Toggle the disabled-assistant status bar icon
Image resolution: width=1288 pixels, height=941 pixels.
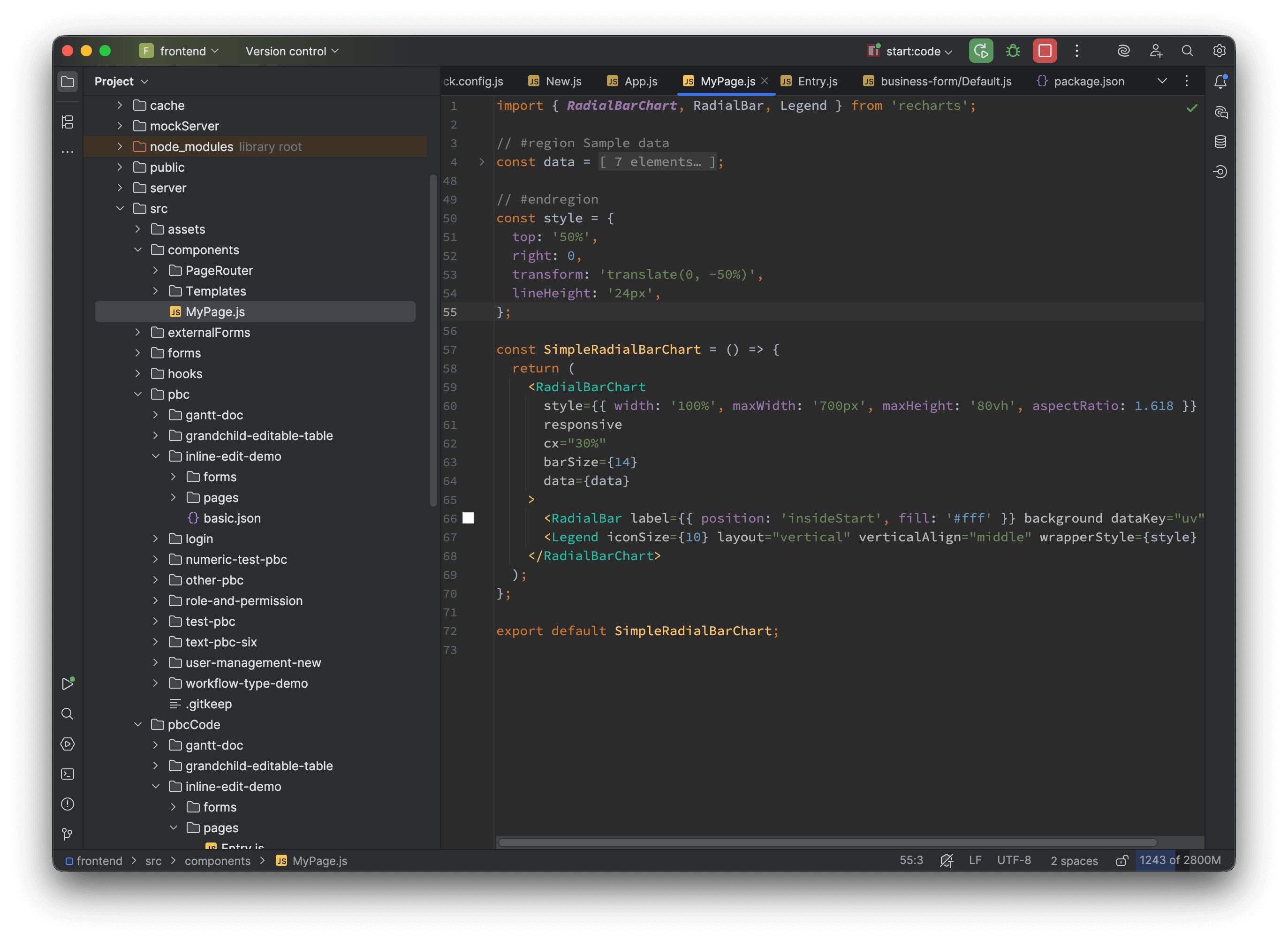pyautogui.click(x=947, y=861)
